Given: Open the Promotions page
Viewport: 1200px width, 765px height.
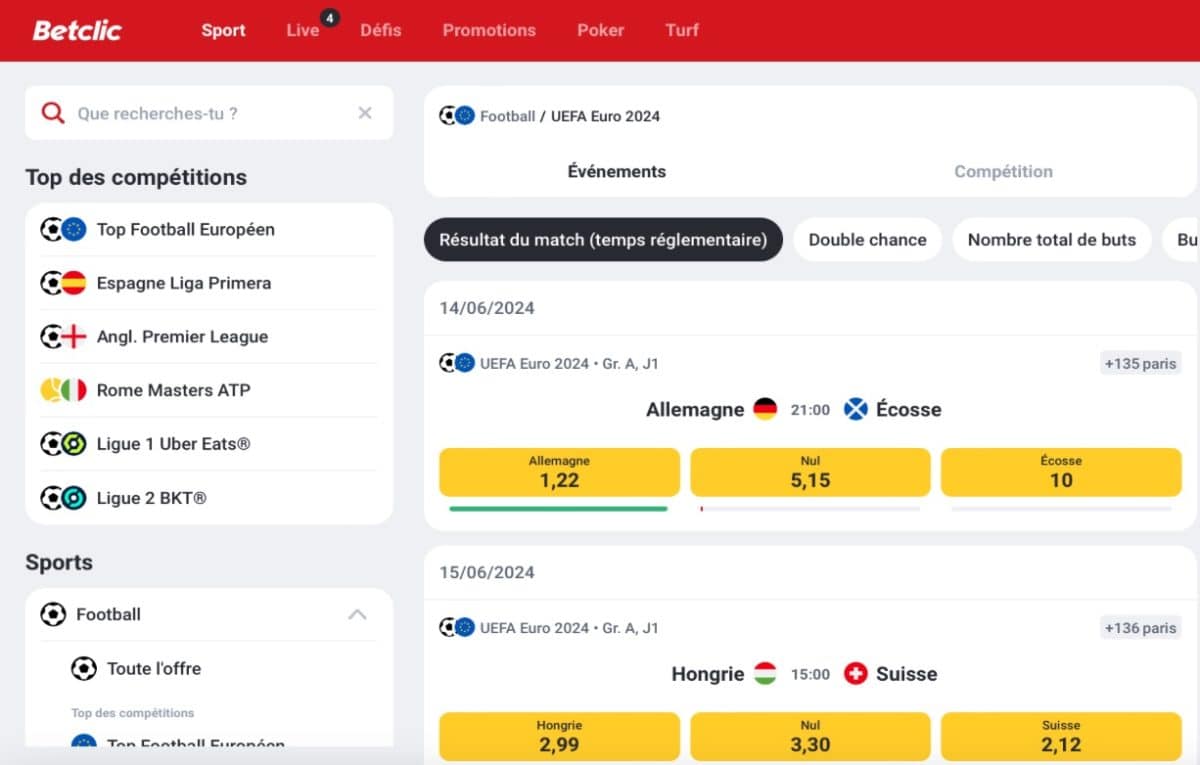Looking at the screenshot, I should click(x=489, y=30).
